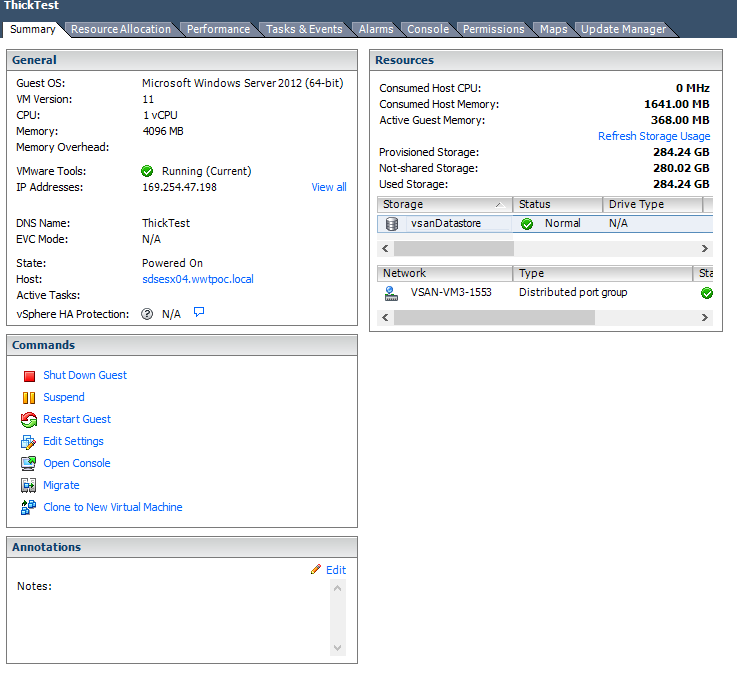Click the Edit Settings icon
The width and height of the screenshot is (737, 674).
point(29,442)
